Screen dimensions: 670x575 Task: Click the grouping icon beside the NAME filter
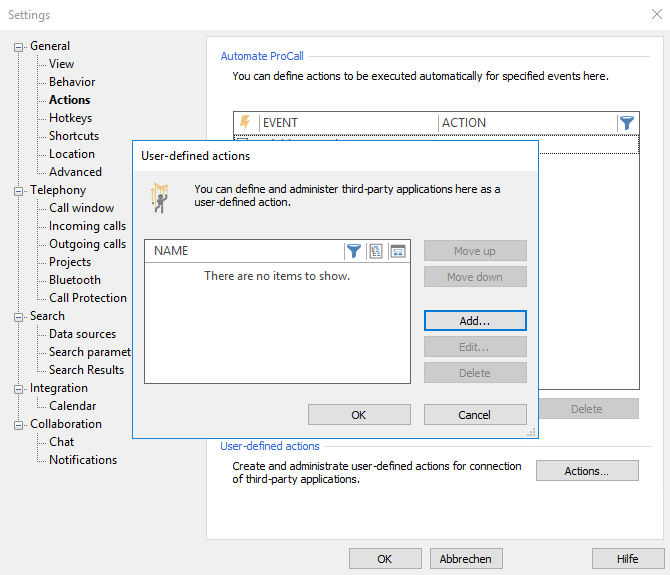pos(376,251)
